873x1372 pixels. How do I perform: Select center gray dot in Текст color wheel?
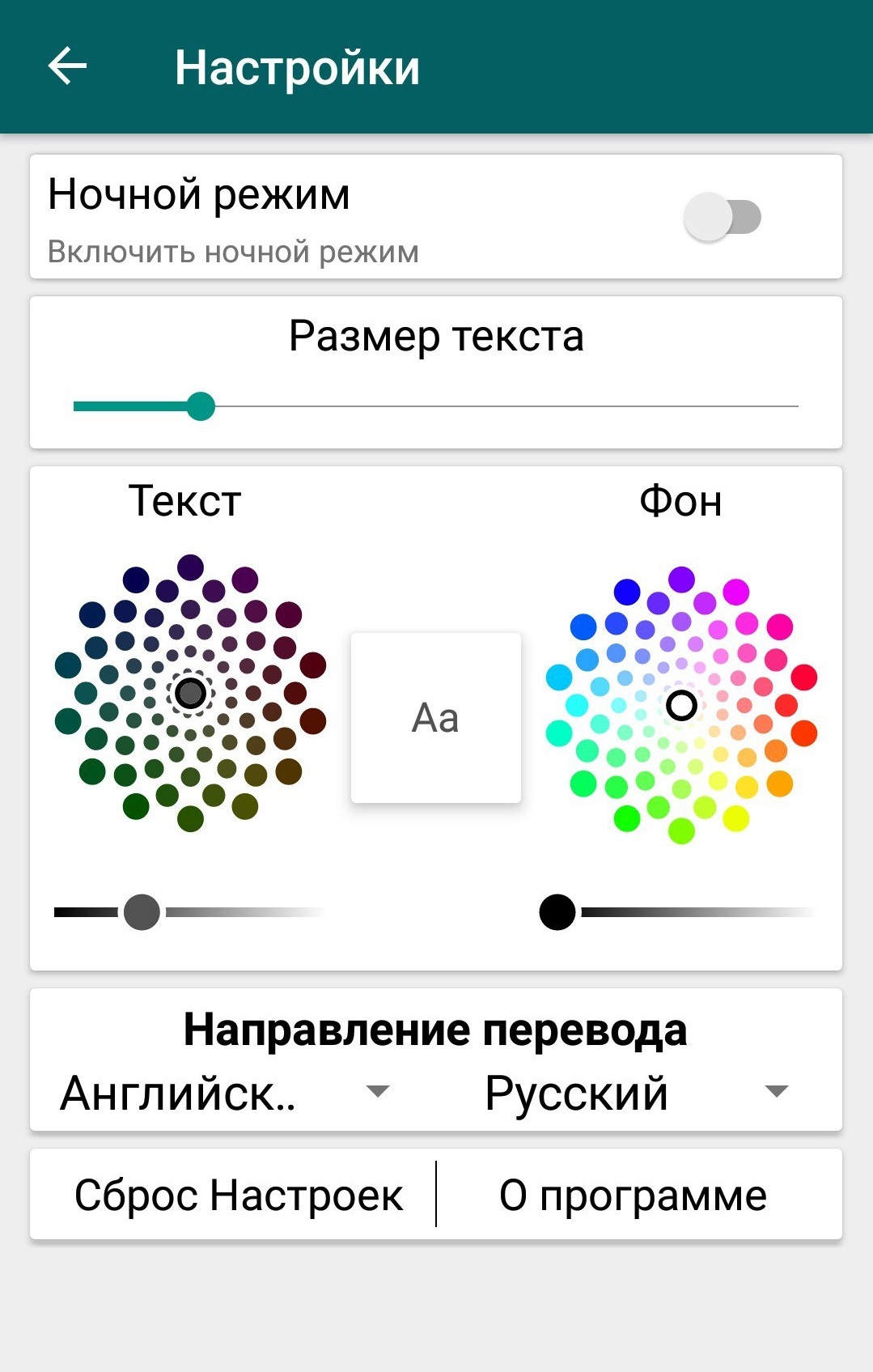[191, 693]
